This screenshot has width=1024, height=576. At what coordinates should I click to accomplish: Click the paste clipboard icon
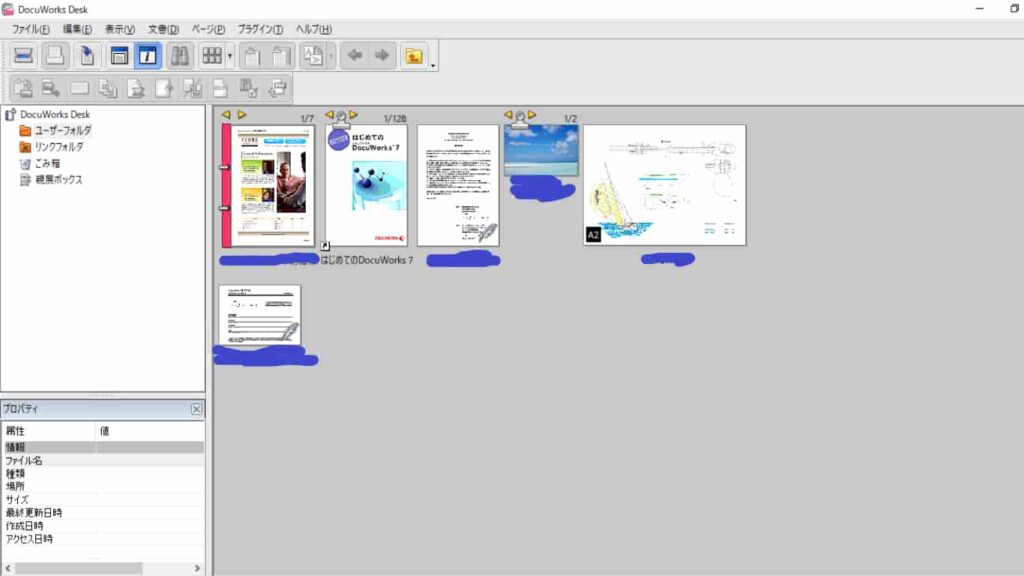(281, 56)
